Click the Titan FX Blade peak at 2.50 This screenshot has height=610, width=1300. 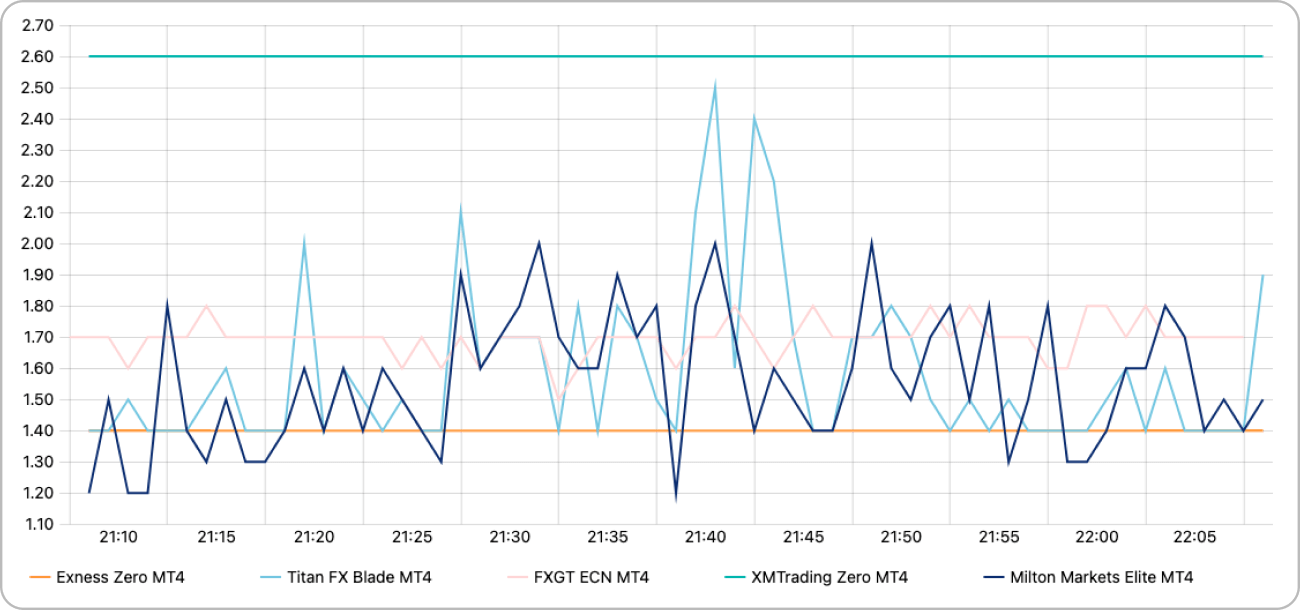point(715,87)
